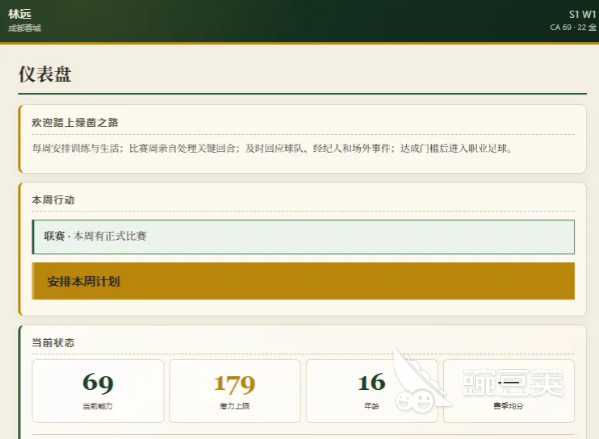Screen dimensions: 599x439
Task: Click the S1 W1 season week indicator
Action: (x=582, y=15)
